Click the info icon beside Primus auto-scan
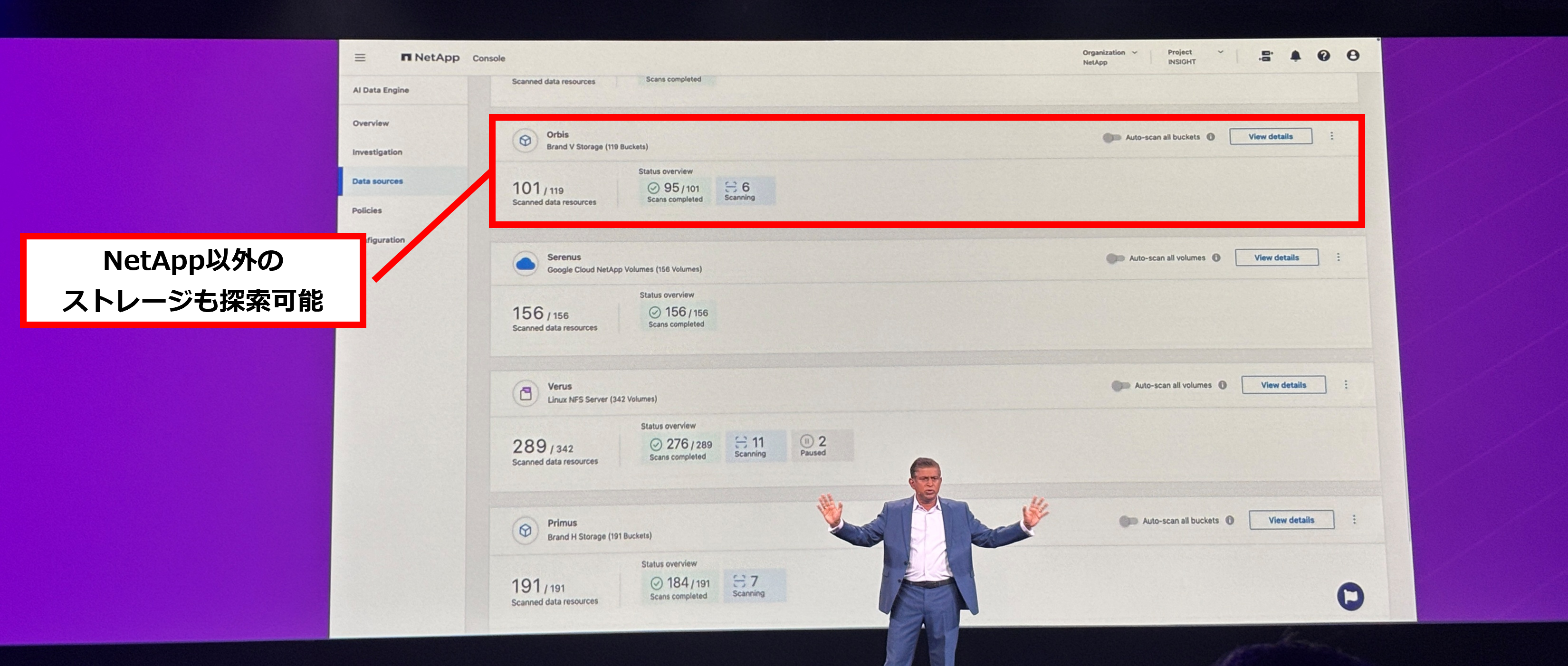Viewport: 1568px width, 666px height. tap(1230, 521)
